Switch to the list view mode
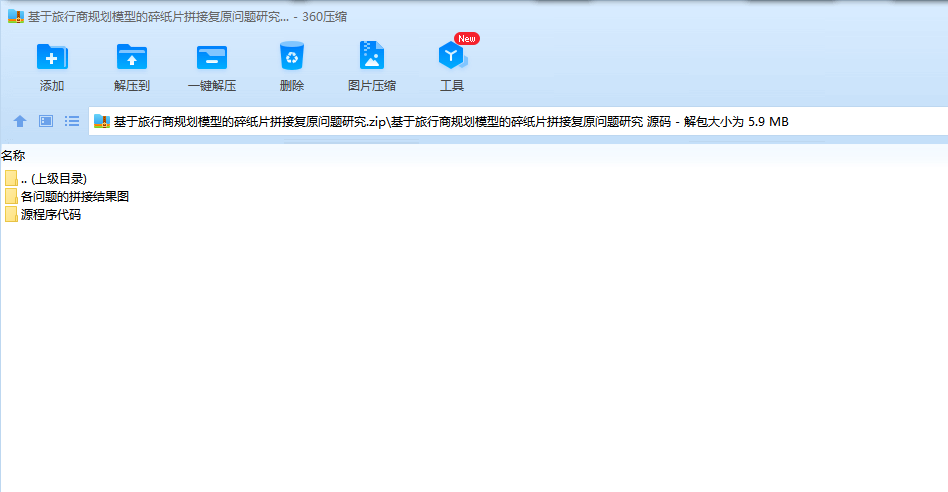 72,121
